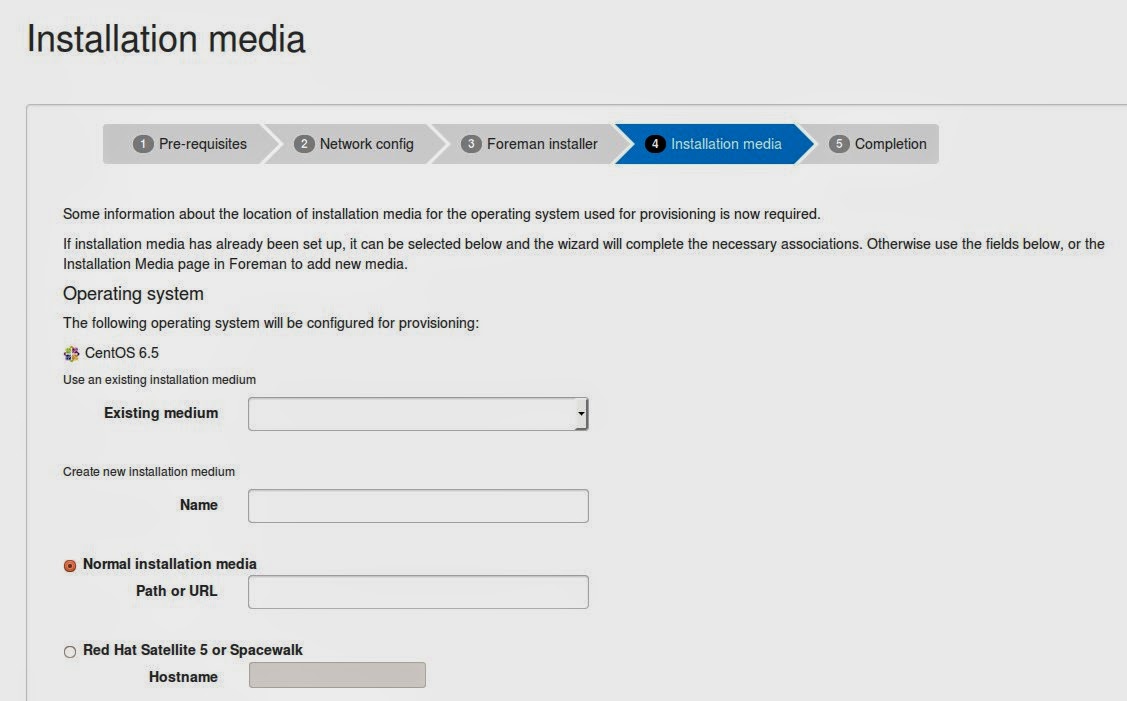This screenshot has width=1127, height=701.
Task: Select the Red Hat Satellite 5 or Spacewalk radio button
Action: 70,652
